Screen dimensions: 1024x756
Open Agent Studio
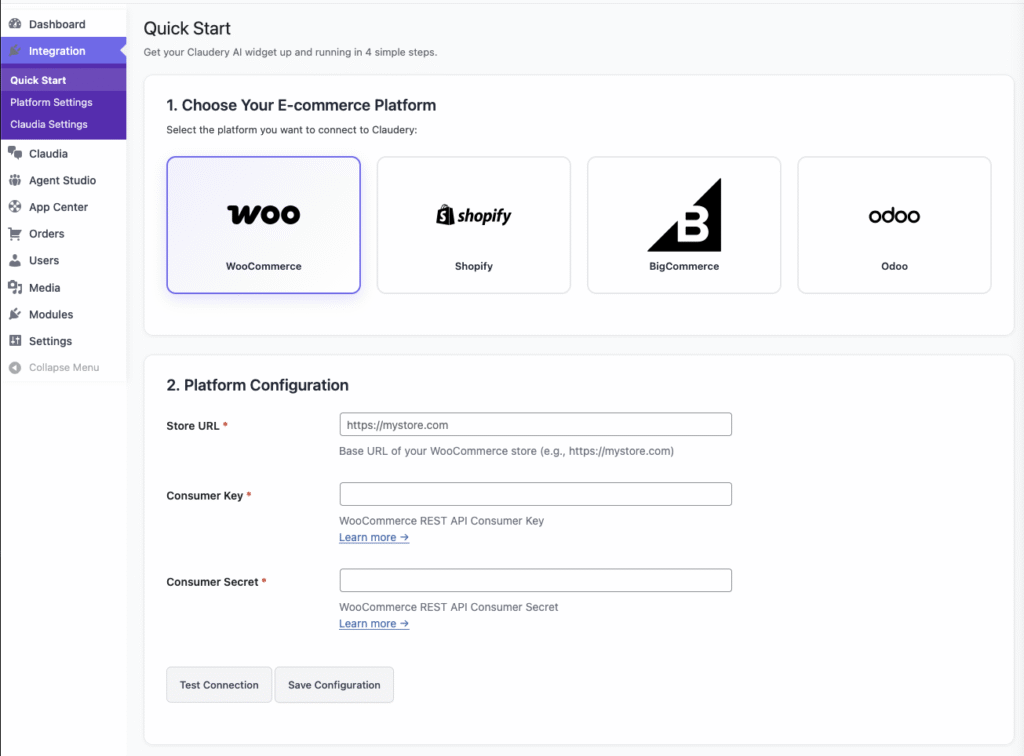63,180
